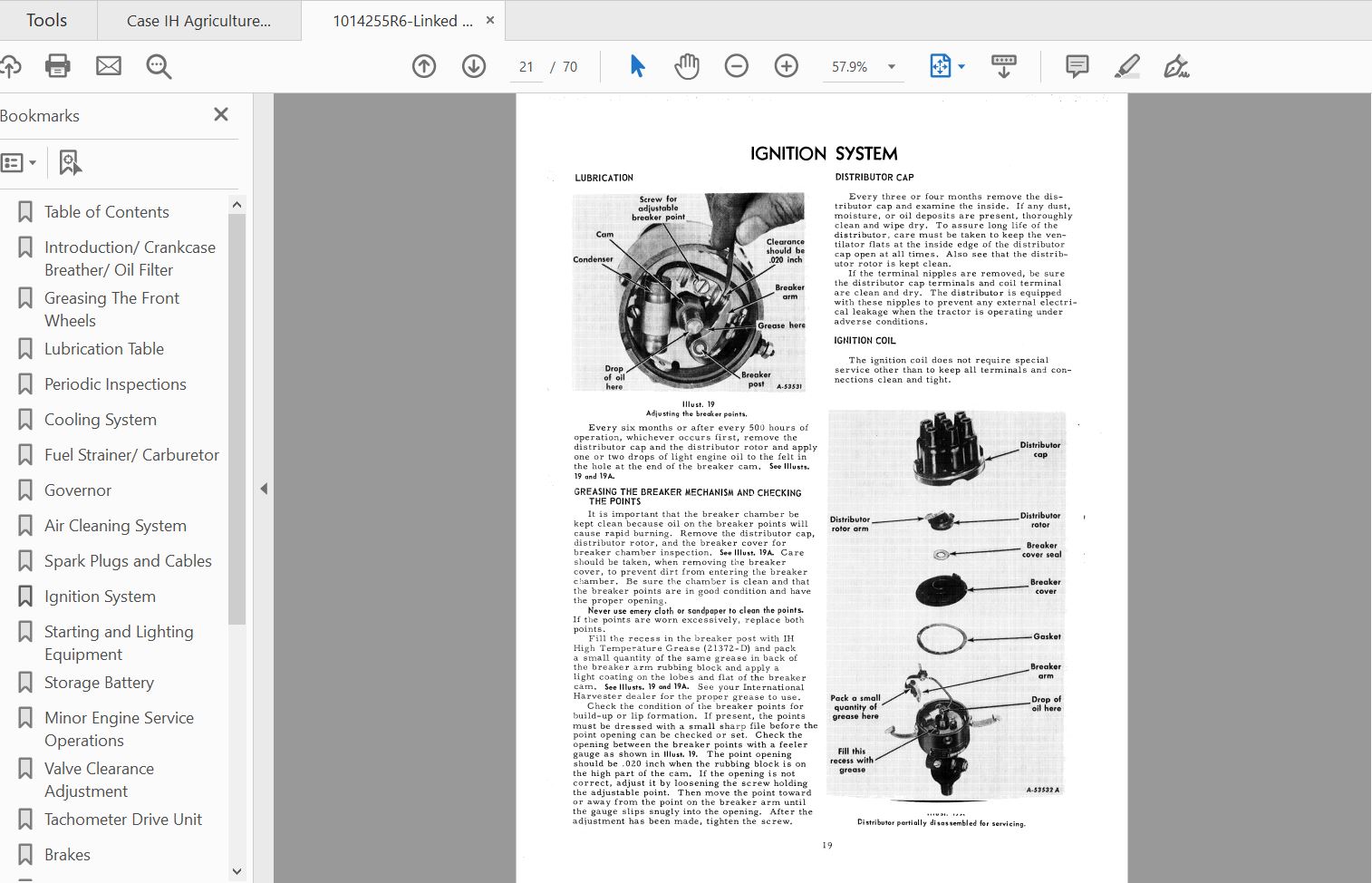The width and height of the screenshot is (1372, 883).
Task: Open Table of Contents bookmark
Action: tap(107, 211)
